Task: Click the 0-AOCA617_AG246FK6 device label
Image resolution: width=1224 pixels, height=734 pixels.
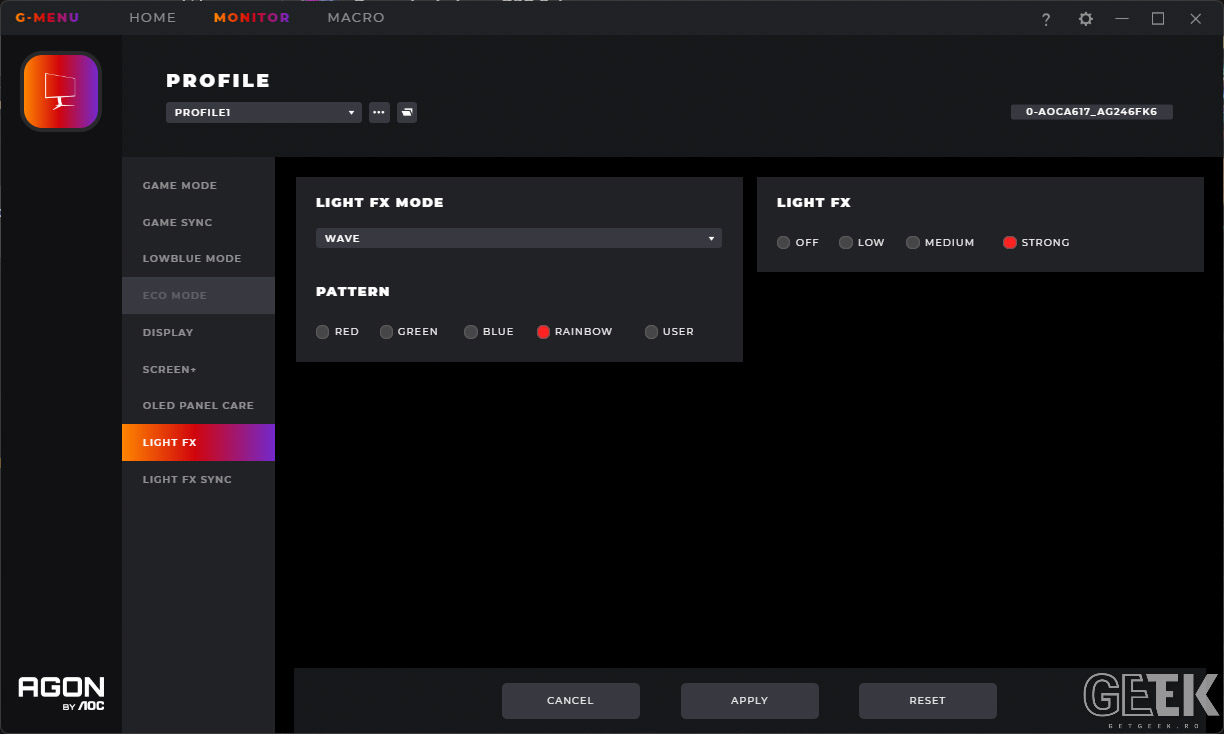Action: (1091, 112)
